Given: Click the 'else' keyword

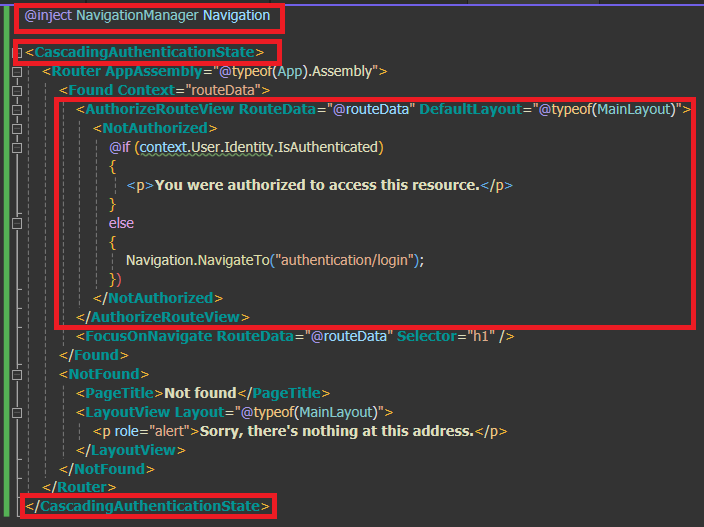Looking at the screenshot, I should point(121,223).
